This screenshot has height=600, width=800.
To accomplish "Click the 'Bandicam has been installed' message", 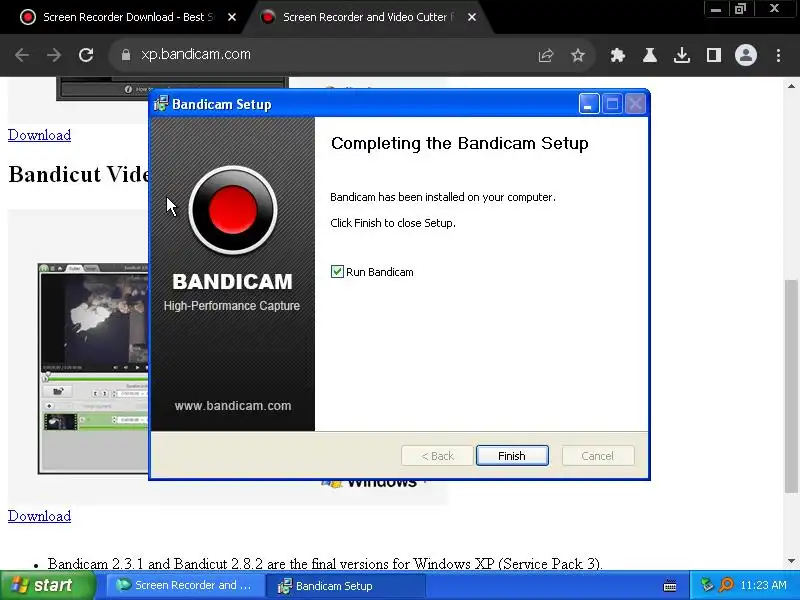I will coord(443,197).
